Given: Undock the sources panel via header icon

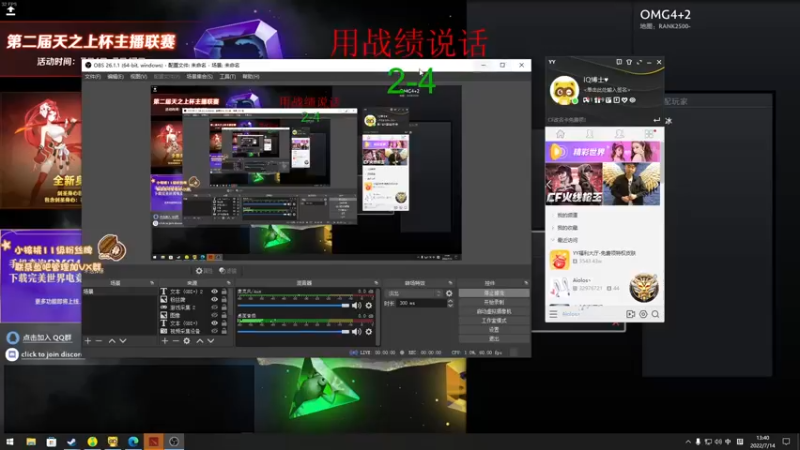Looking at the screenshot, I should click(x=229, y=283).
